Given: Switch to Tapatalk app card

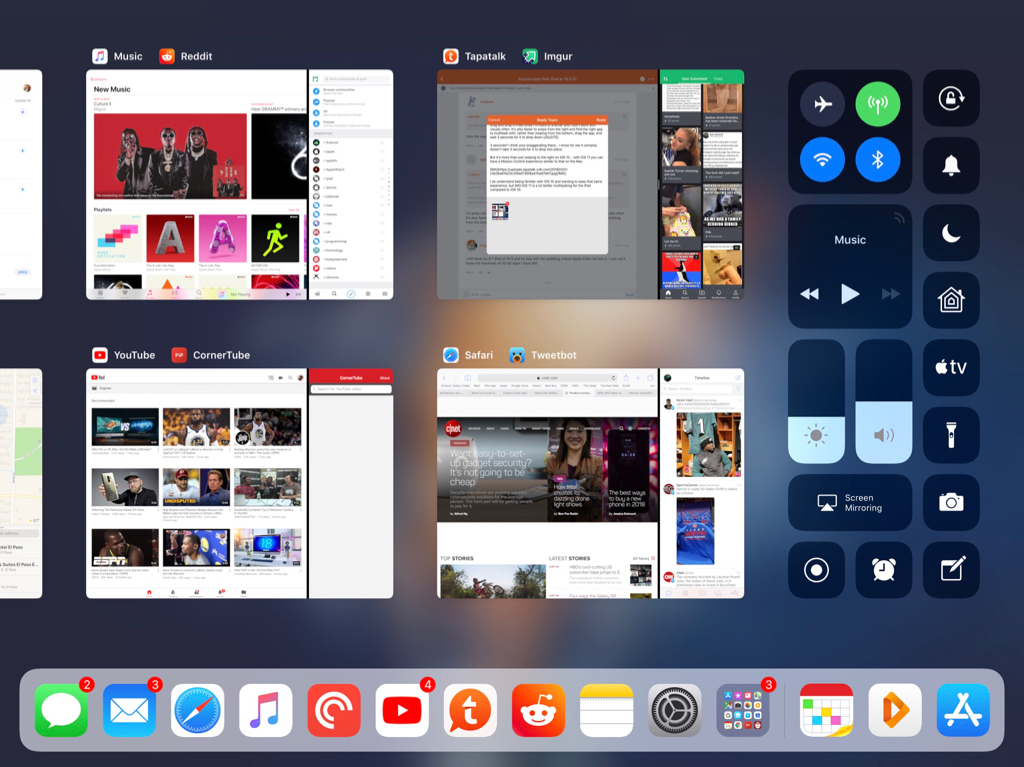Looking at the screenshot, I should (547, 184).
